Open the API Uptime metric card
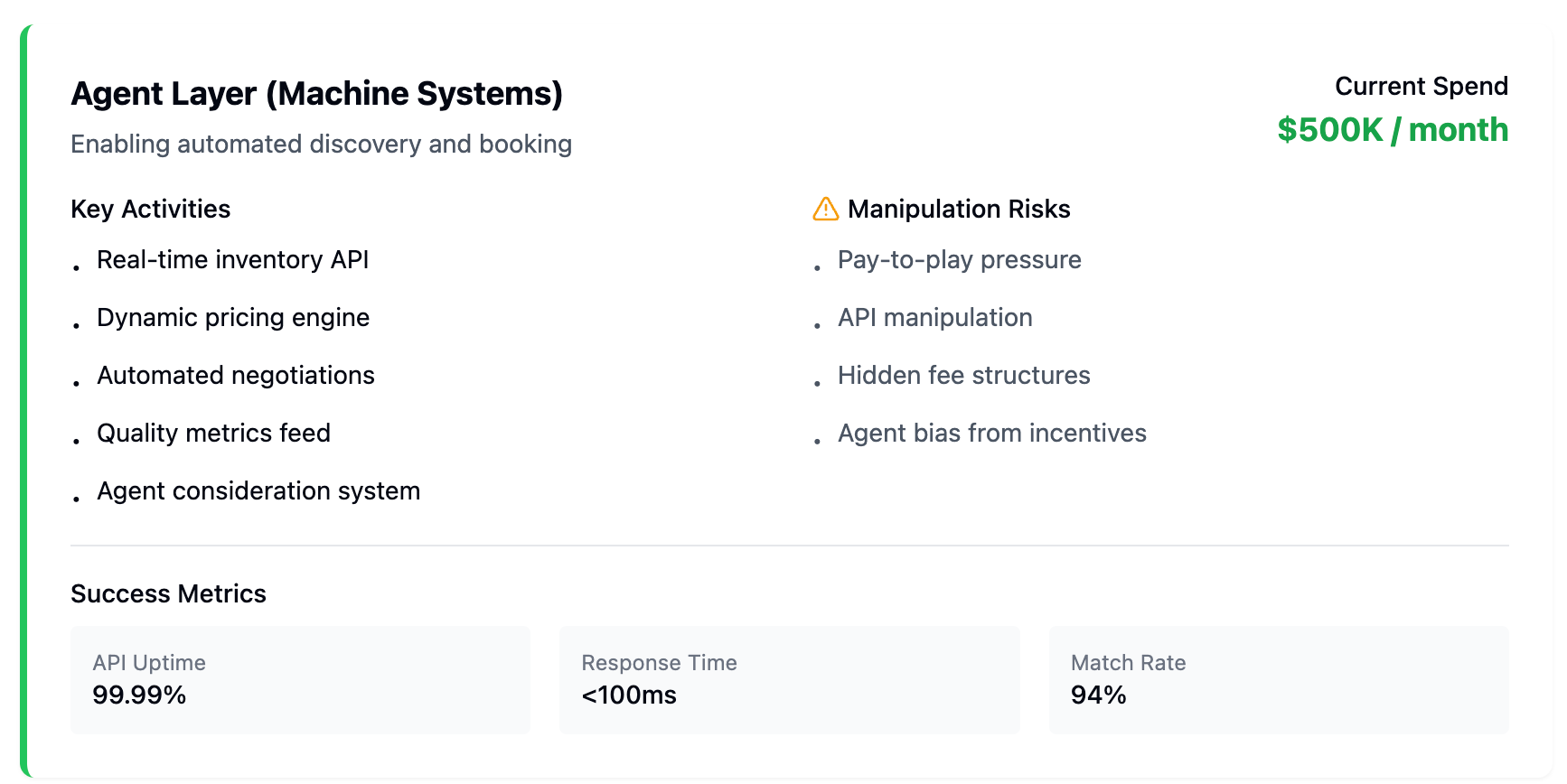Screen dimensions: 1567x784 pos(301,680)
